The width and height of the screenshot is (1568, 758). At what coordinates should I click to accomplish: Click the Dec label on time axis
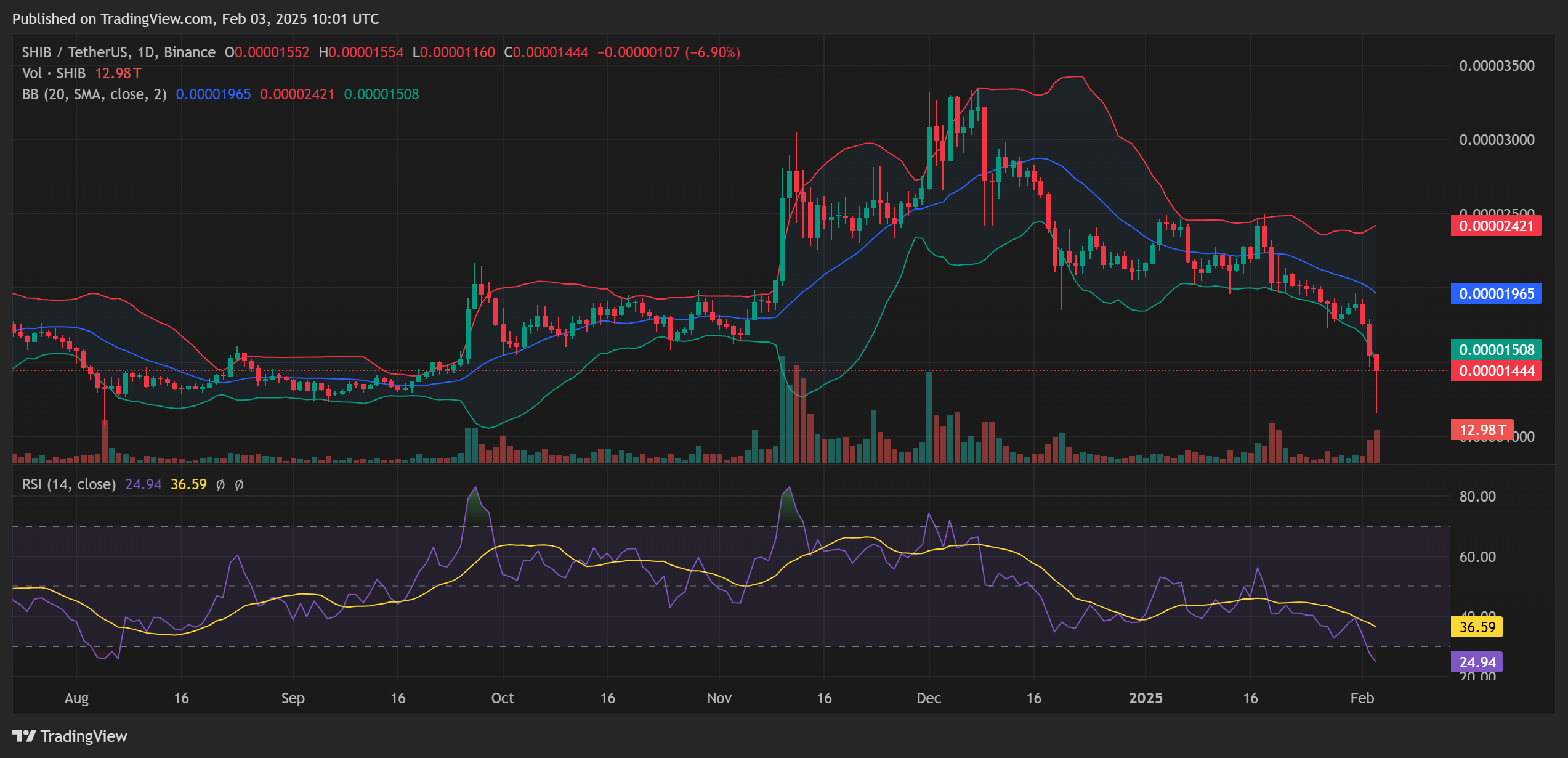[928, 698]
